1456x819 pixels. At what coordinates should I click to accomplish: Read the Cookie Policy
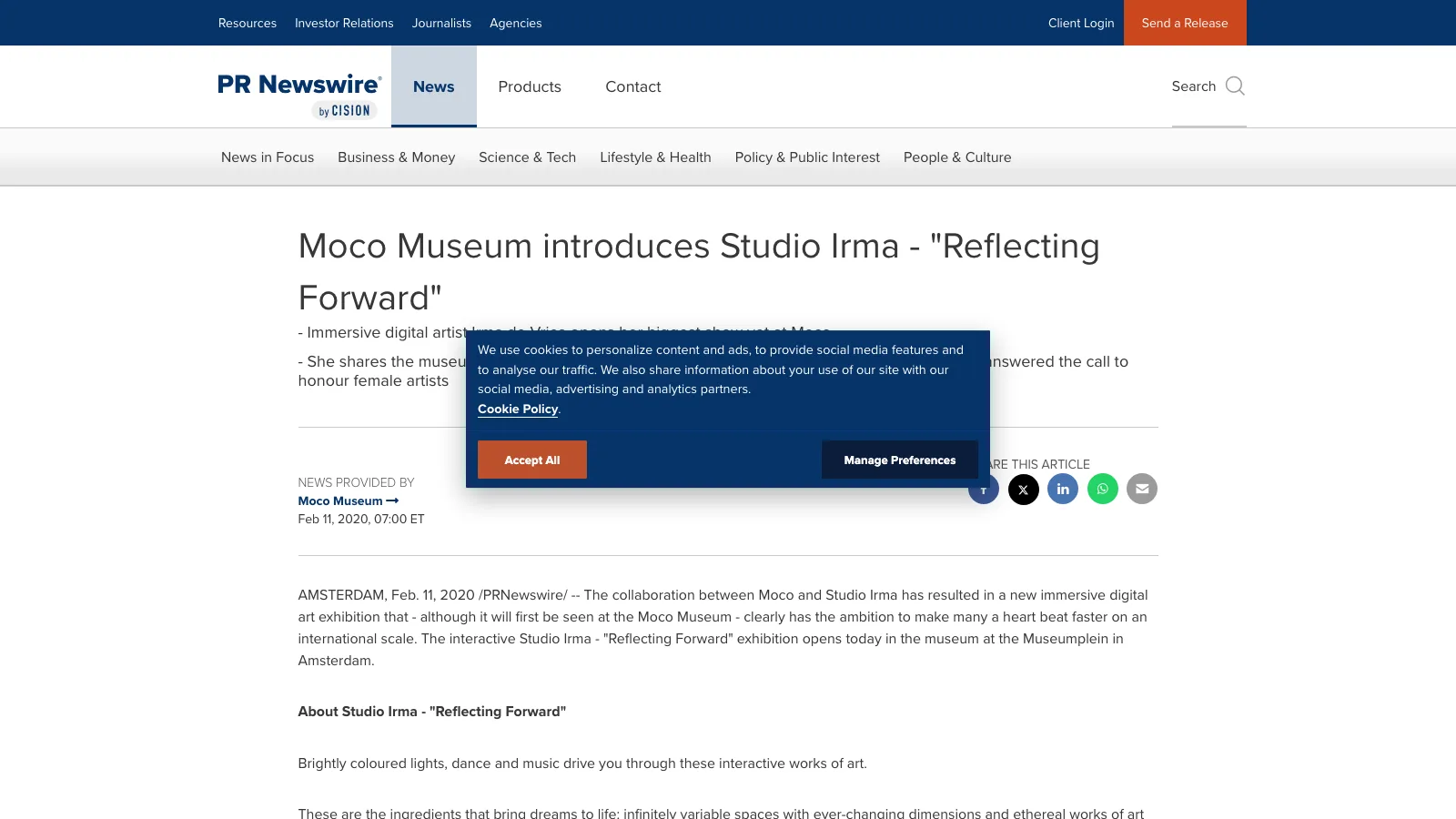[518, 409]
